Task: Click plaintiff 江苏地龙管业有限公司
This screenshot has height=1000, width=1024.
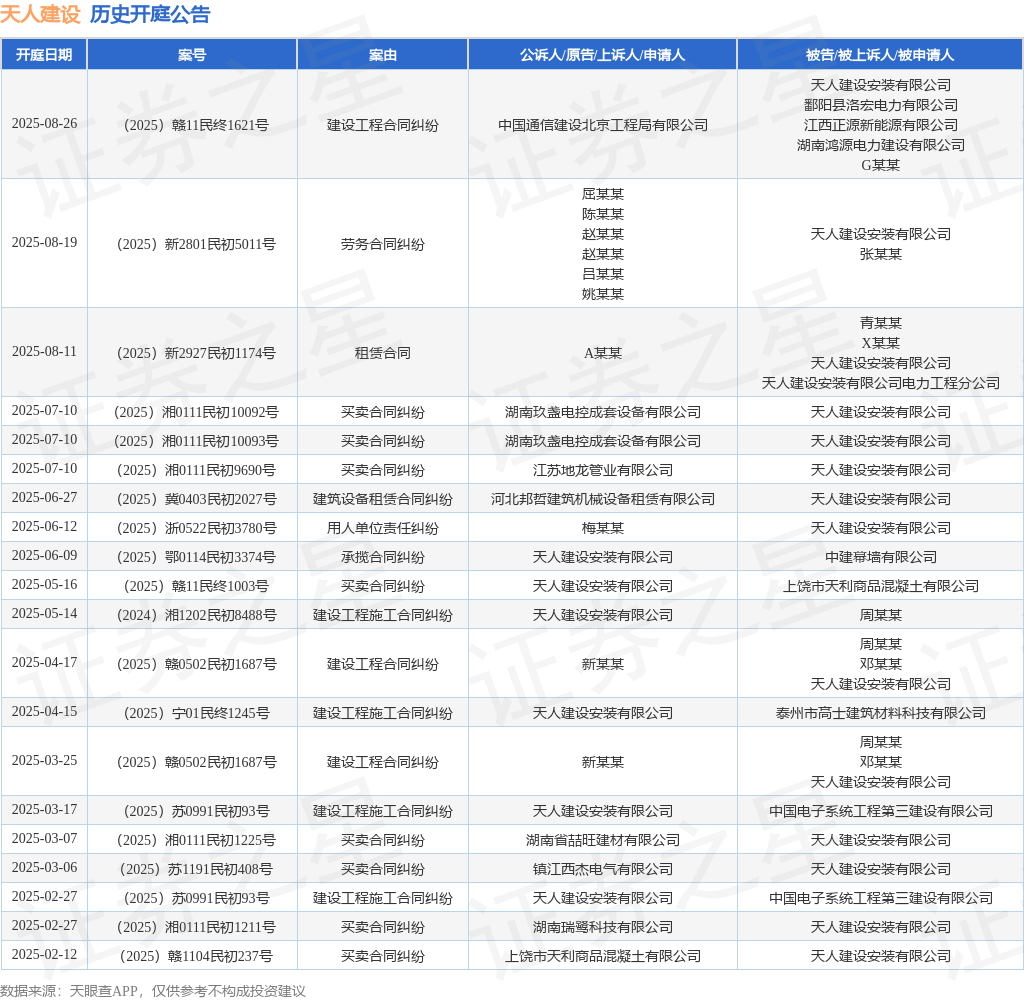Action: click(603, 470)
